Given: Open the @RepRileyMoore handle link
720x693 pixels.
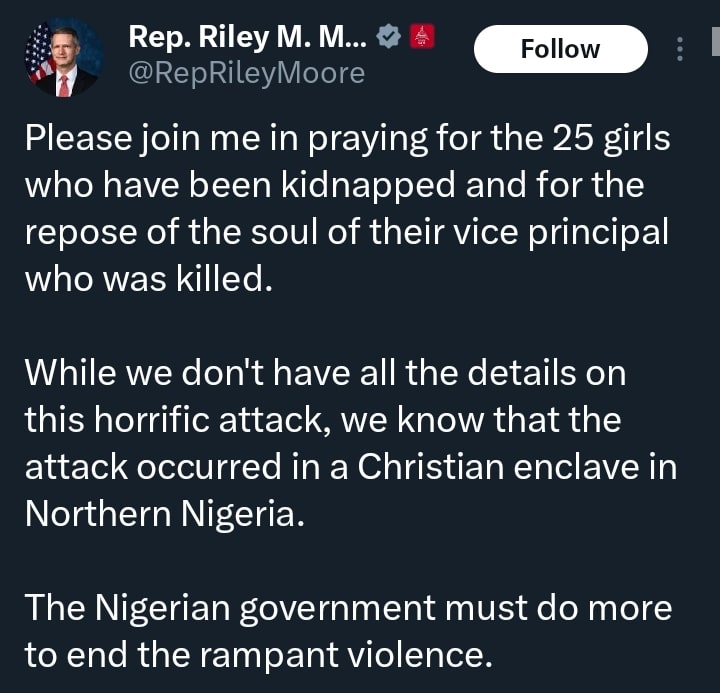Looking at the screenshot, I should [x=246, y=74].
